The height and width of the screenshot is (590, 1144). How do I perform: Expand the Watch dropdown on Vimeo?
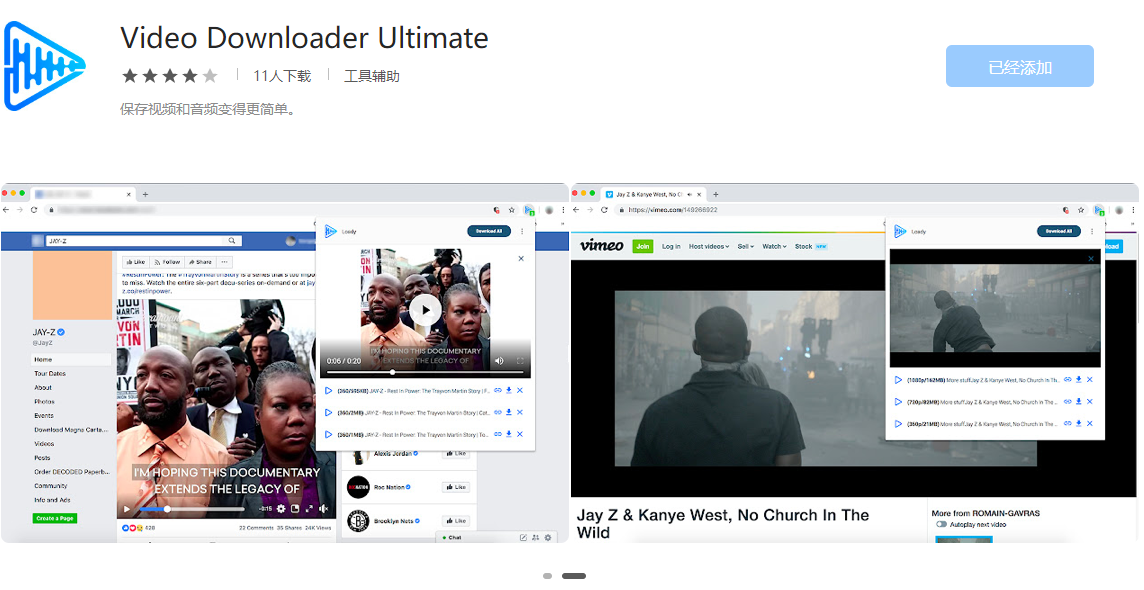(x=774, y=247)
